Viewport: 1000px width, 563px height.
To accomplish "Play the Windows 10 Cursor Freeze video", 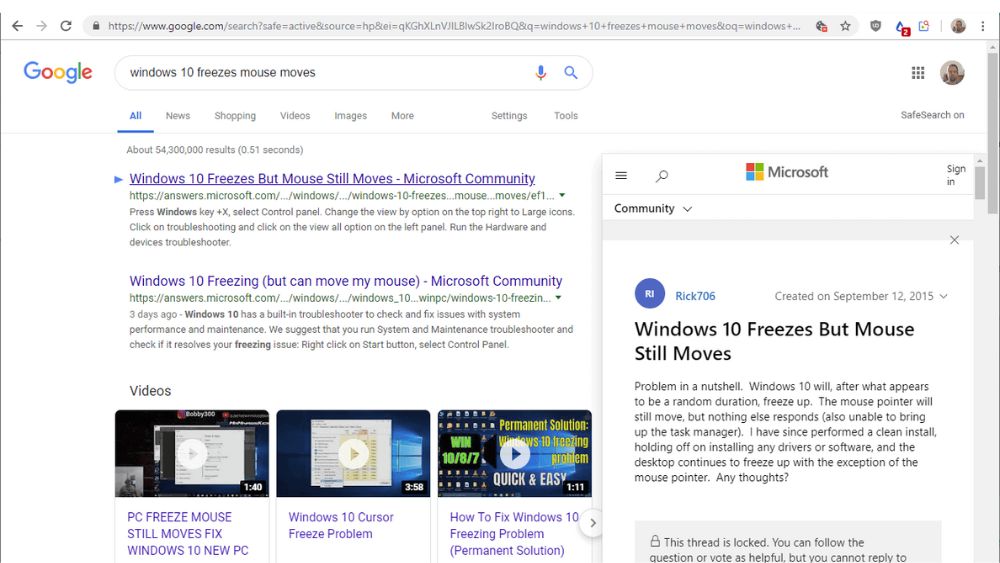I will [x=353, y=453].
